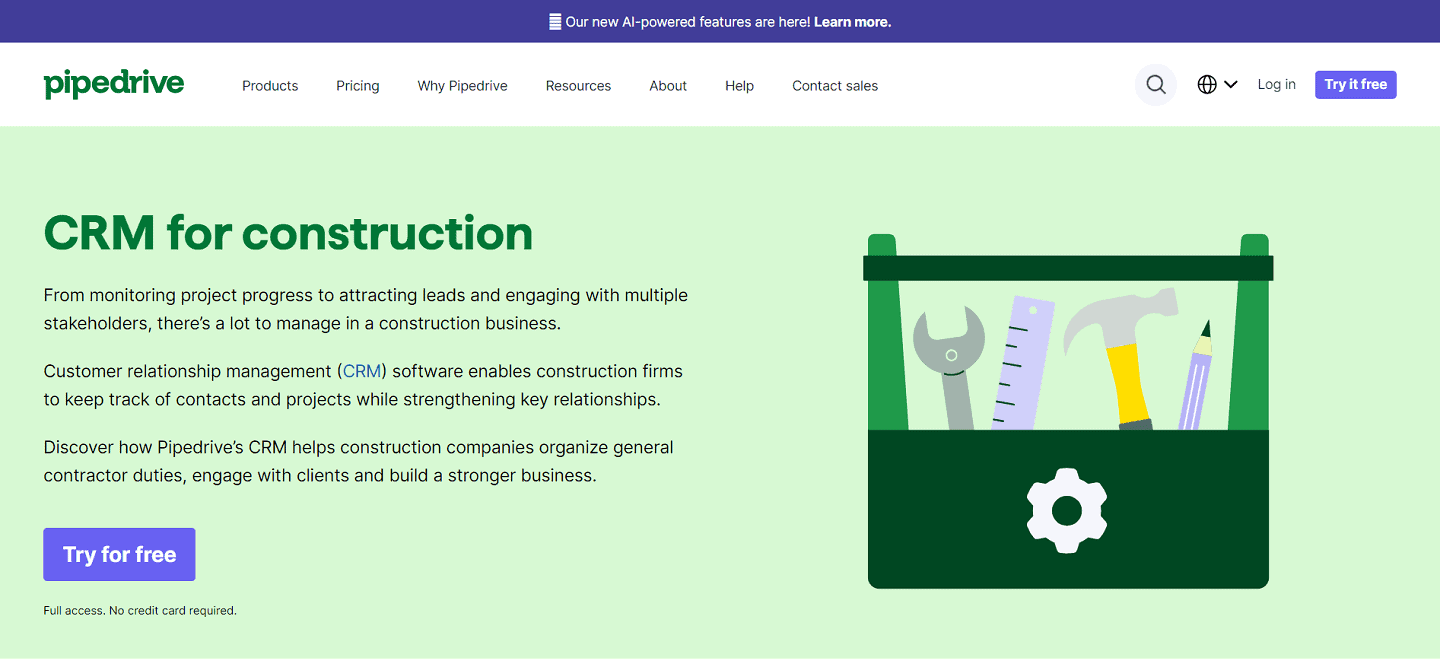Open the Resources dropdown

coord(578,85)
